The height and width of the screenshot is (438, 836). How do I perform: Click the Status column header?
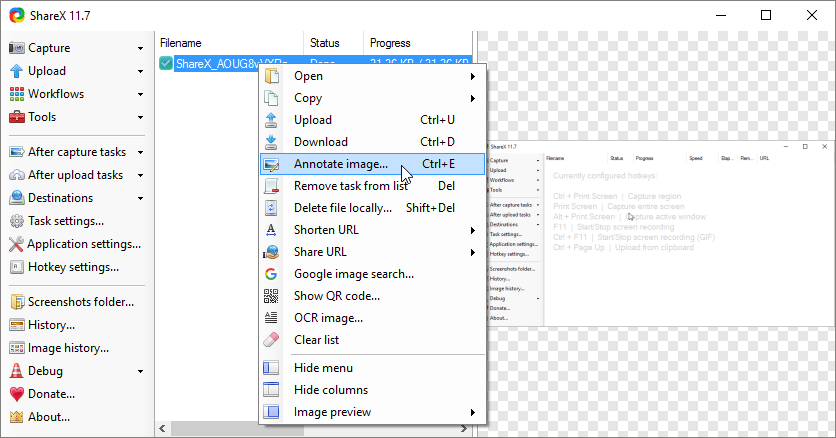coord(333,43)
